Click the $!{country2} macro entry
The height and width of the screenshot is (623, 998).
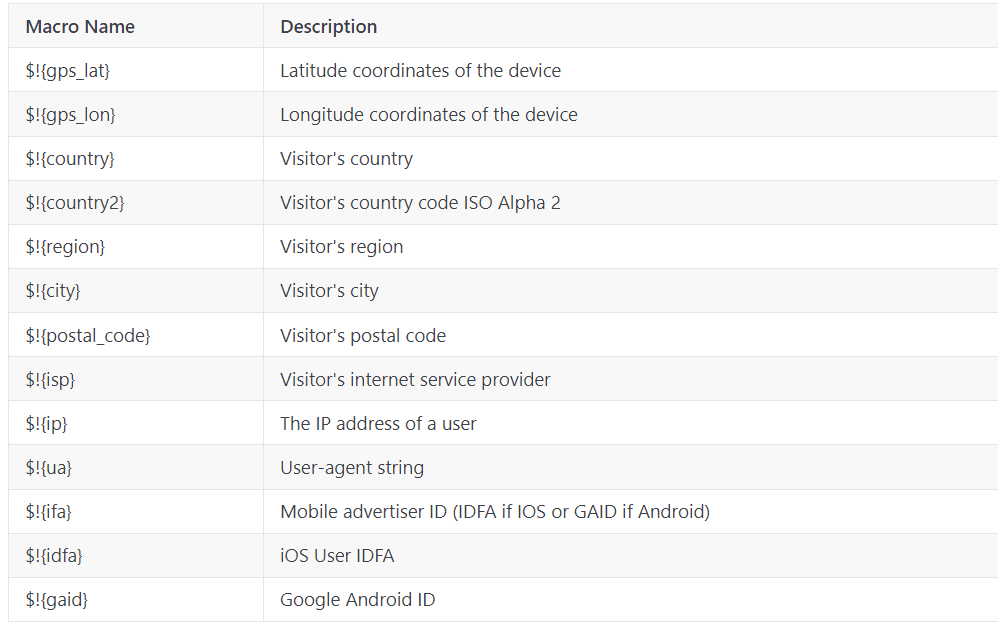coord(74,203)
